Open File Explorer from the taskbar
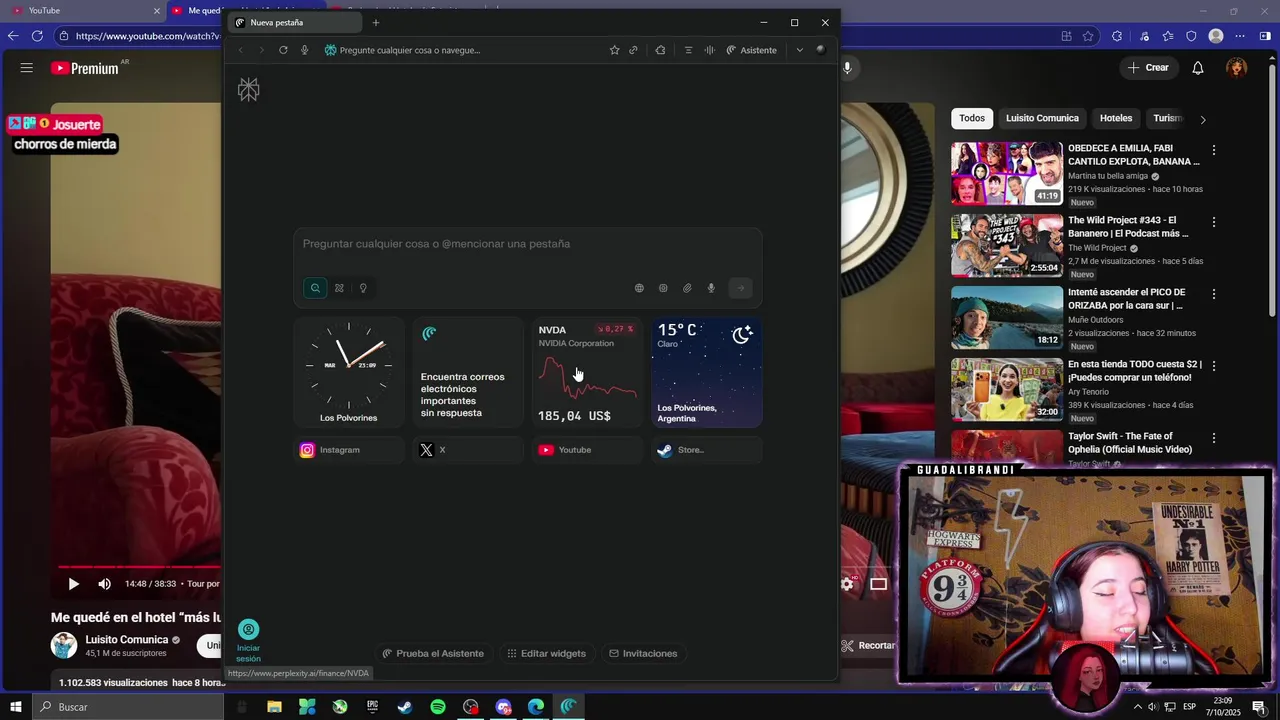The image size is (1280, 720). click(x=274, y=707)
